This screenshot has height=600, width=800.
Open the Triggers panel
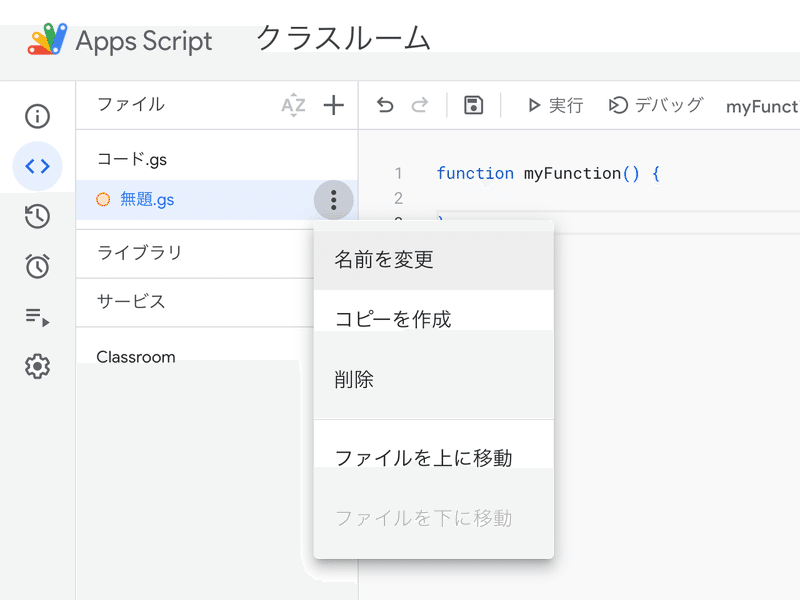(x=37, y=266)
